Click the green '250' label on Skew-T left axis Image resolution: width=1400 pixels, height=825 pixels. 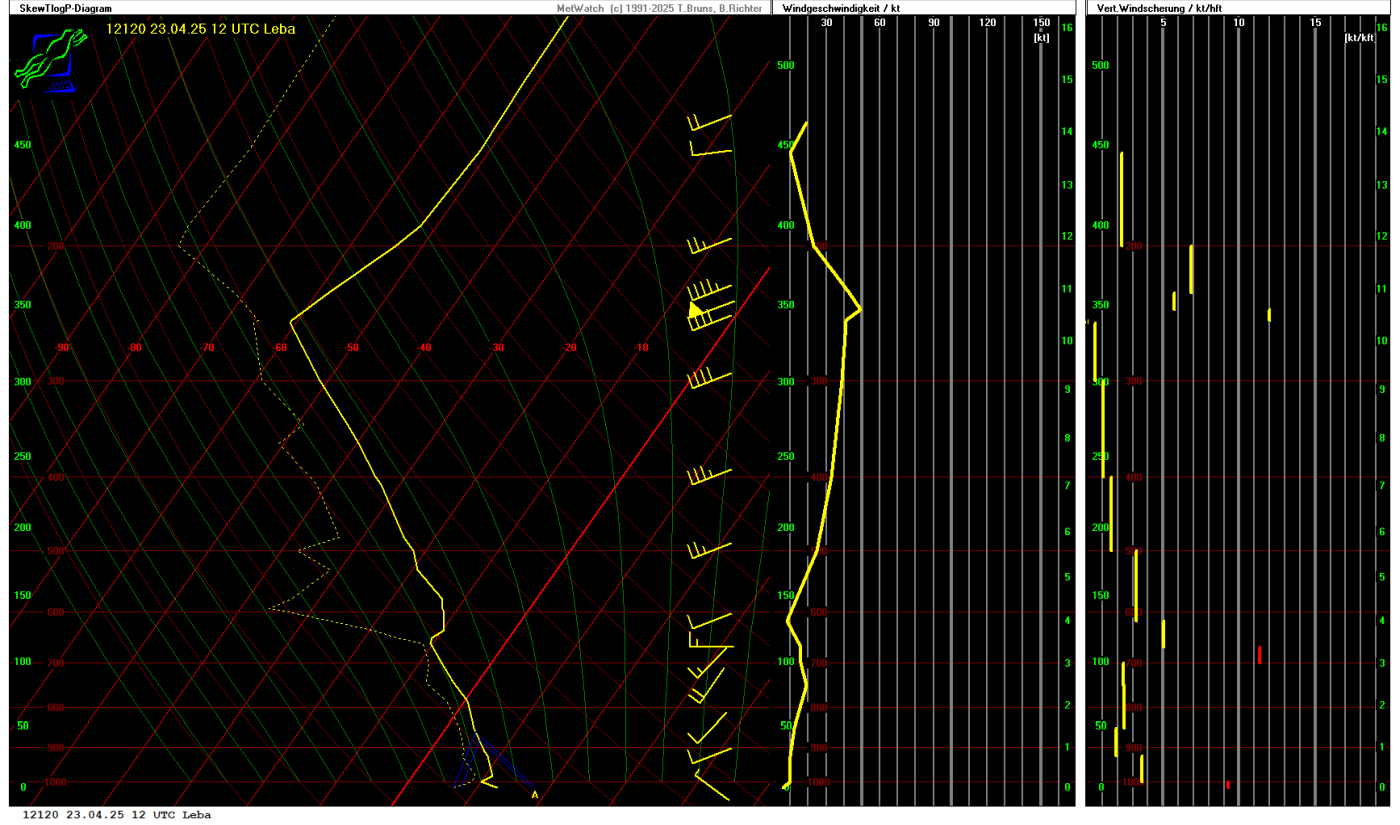(x=23, y=456)
